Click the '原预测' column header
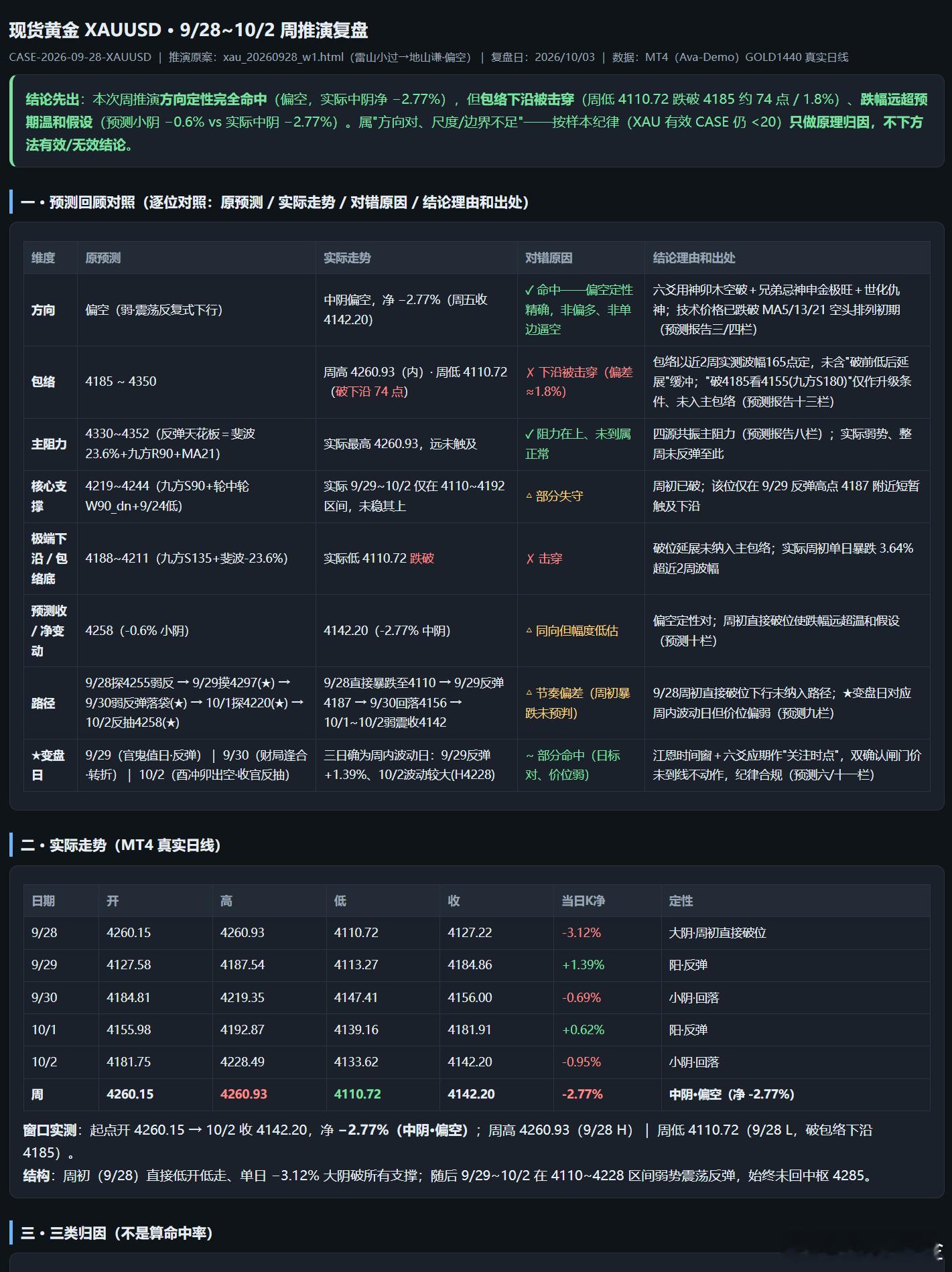The height and width of the screenshot is (1272, 952). pos(103,258)
